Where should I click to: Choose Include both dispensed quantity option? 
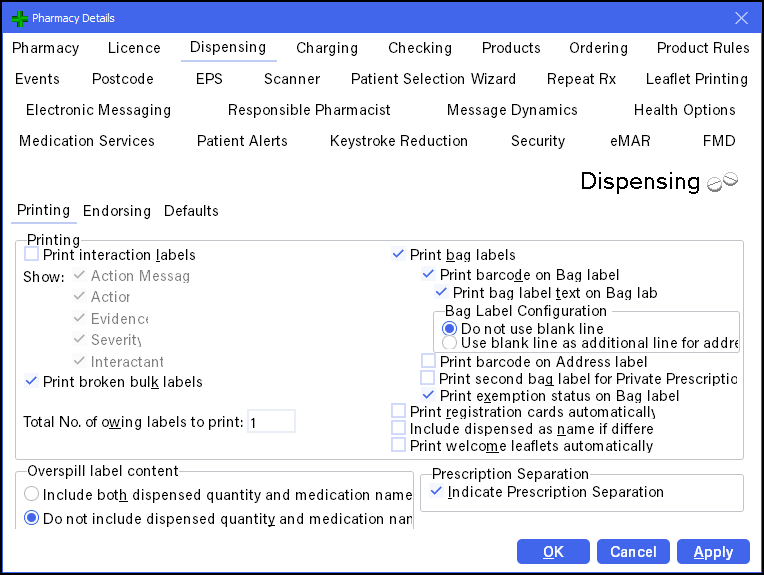(x=32, y=494)
